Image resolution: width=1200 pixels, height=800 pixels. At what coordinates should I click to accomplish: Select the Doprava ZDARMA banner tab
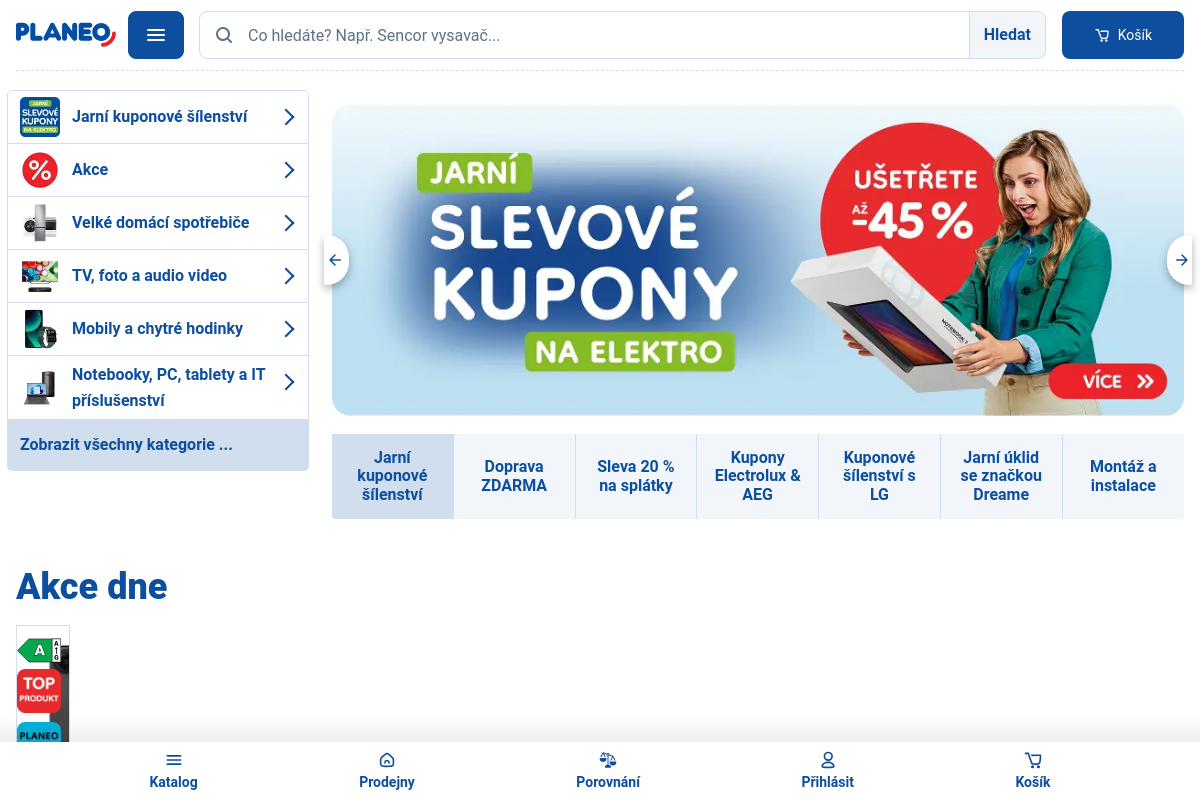[514, 476]
